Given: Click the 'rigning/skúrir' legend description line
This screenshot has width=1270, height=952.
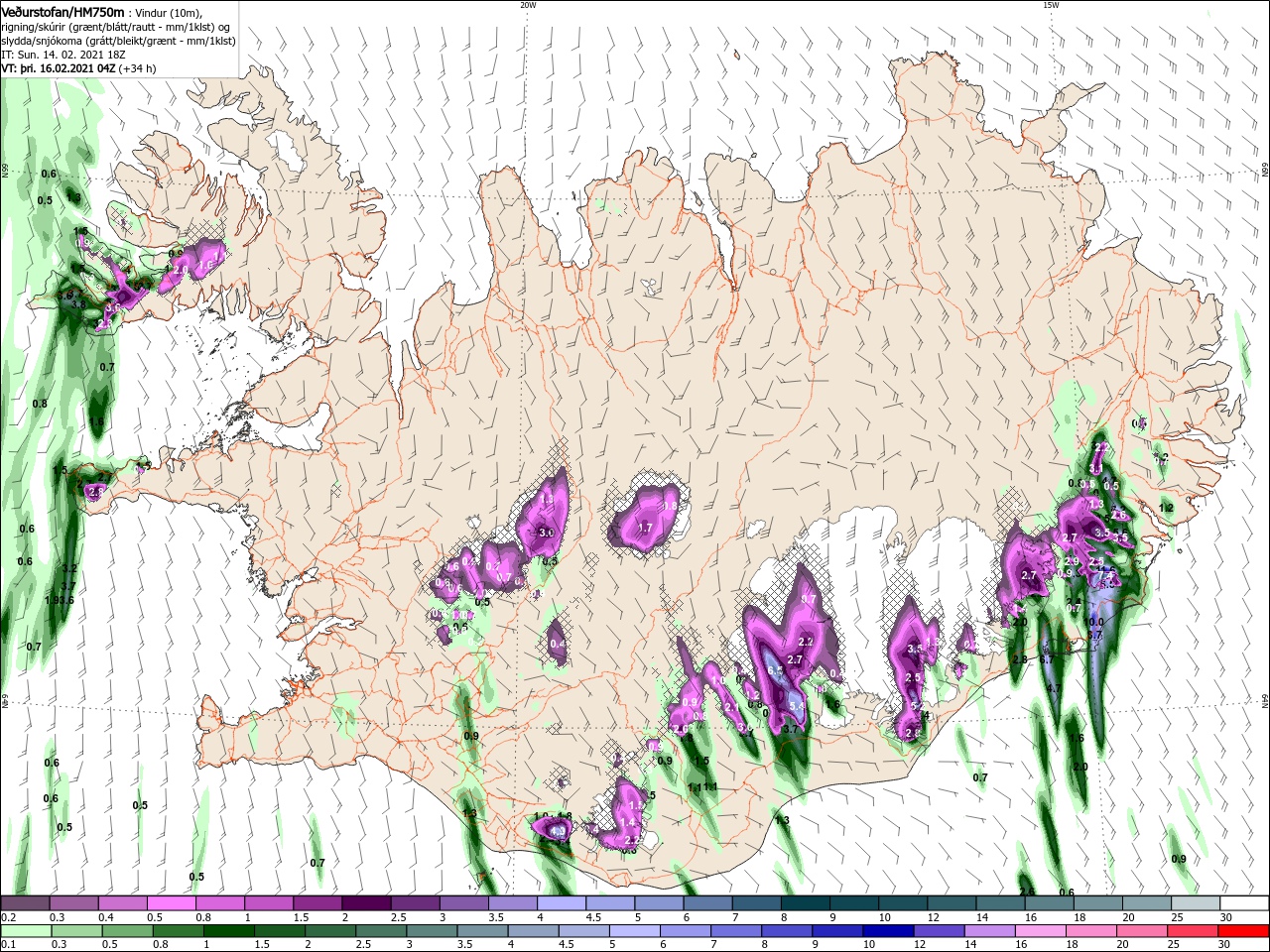Looking at the screenshot, I should pos(115,27).
